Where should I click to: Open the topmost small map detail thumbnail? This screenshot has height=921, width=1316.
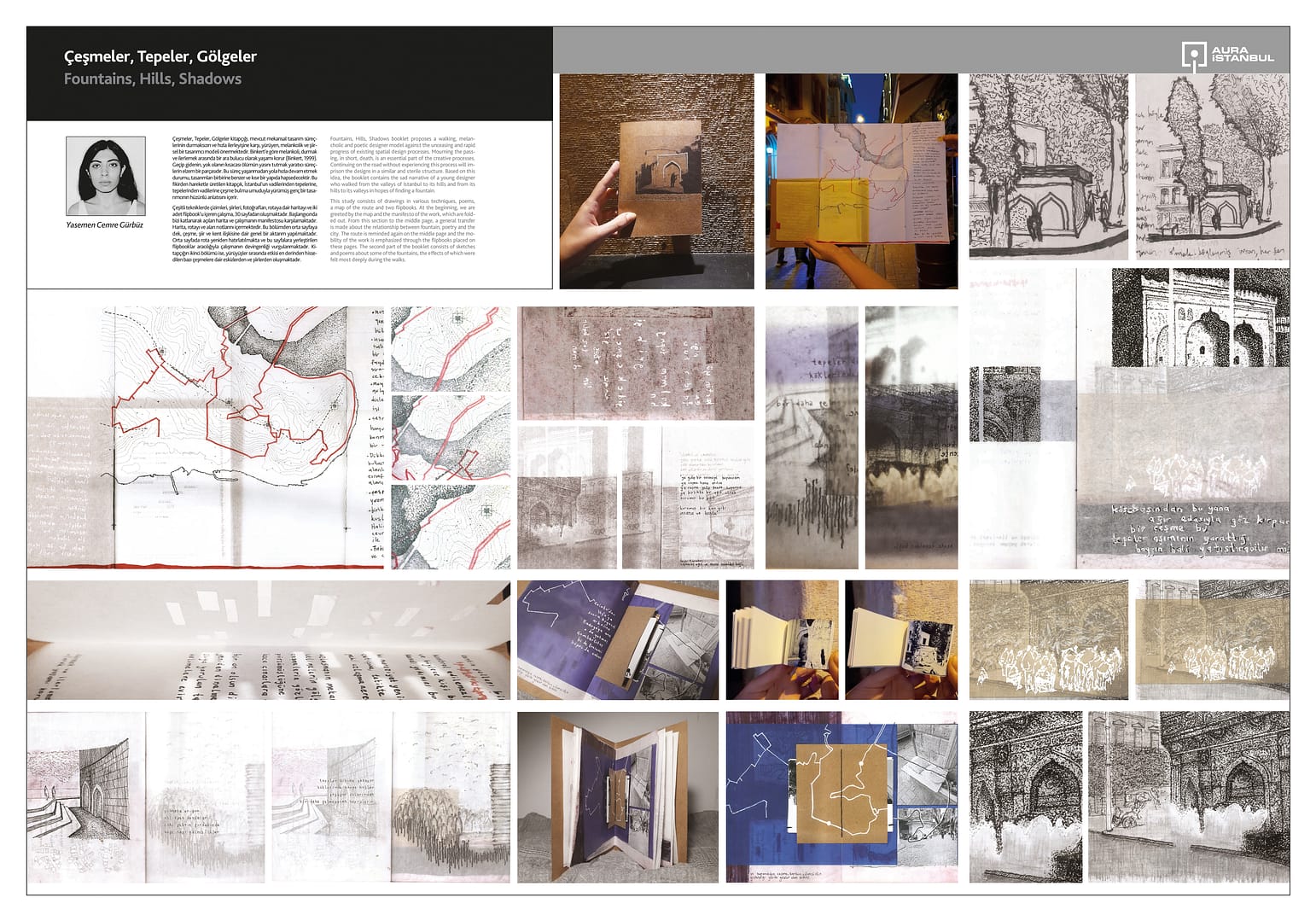click(x=451, y=348)
